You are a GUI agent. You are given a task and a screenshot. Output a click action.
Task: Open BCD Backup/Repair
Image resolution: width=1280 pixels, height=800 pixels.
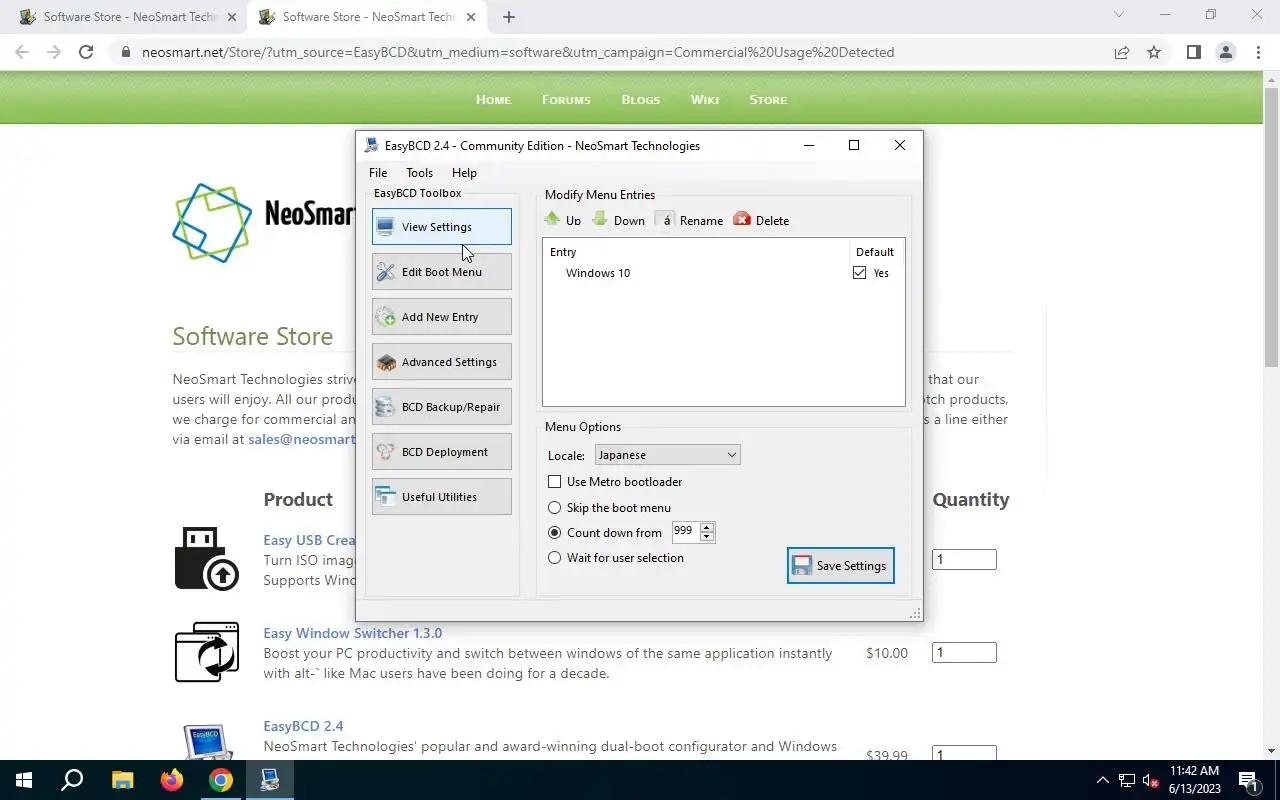pyautogui.click(x=441, y=406)
